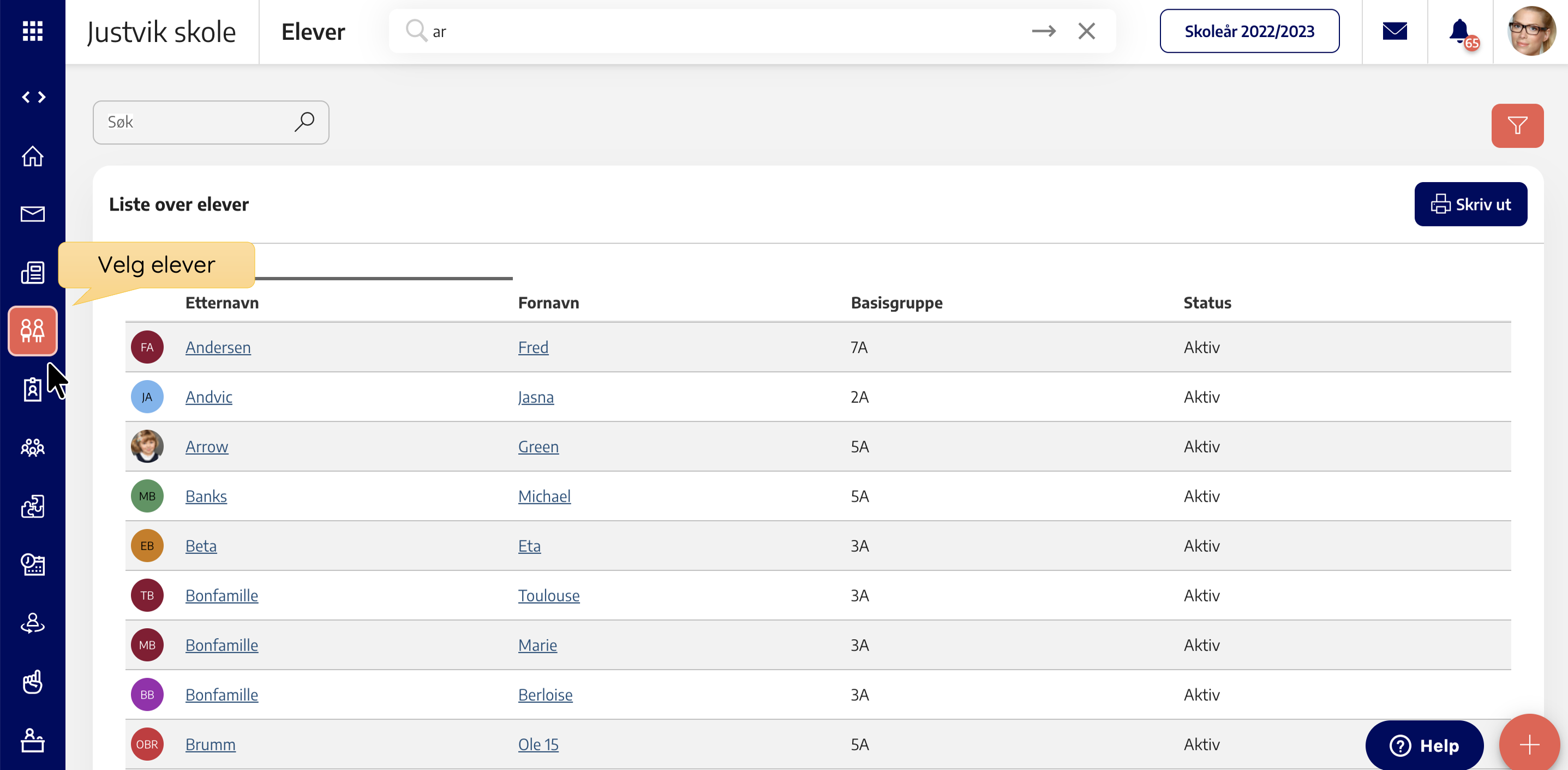Open the groups sidebar icon
The height and width of the screenshot is (770, 1568).
pyautogui.click(x=32, y=448)
